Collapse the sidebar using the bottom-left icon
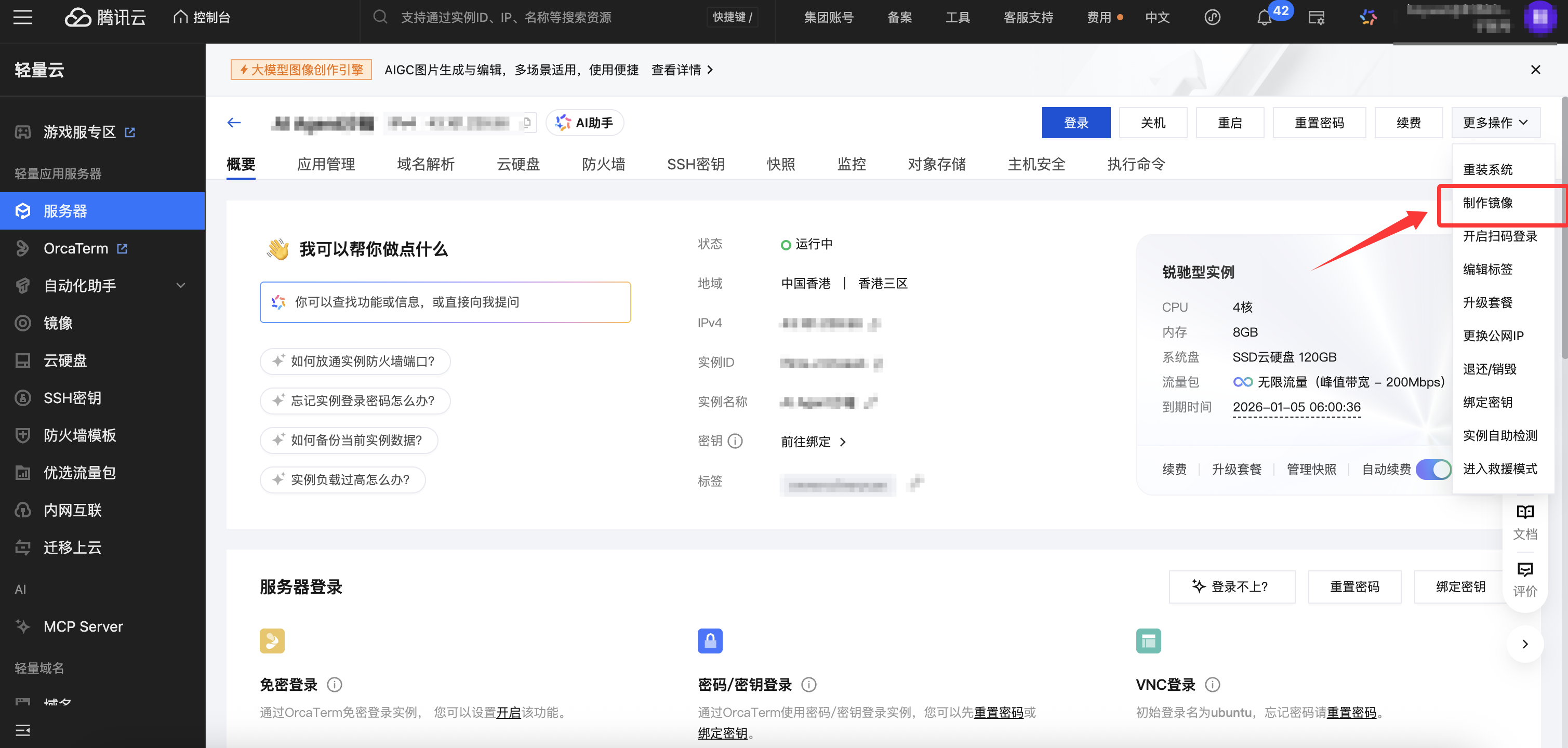 click(22, 730)
